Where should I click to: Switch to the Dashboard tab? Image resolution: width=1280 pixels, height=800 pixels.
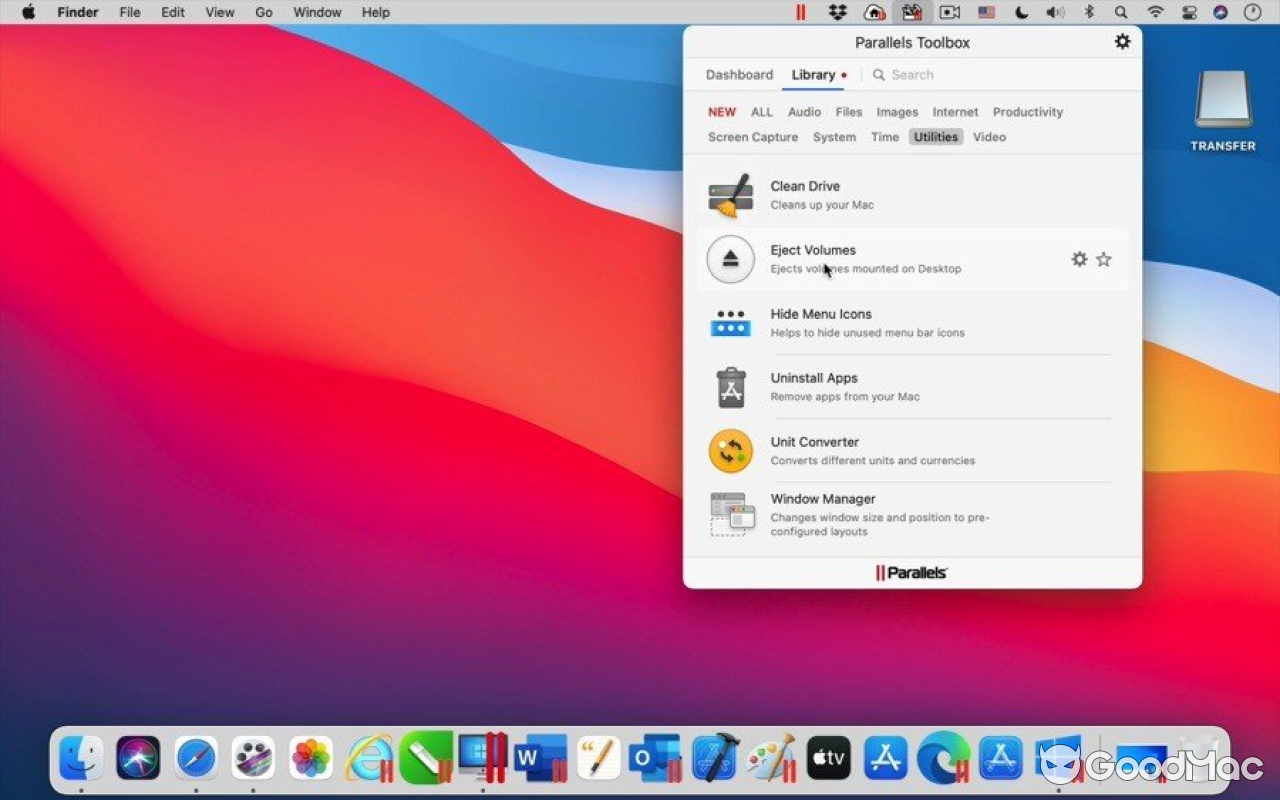coord(739,74)
